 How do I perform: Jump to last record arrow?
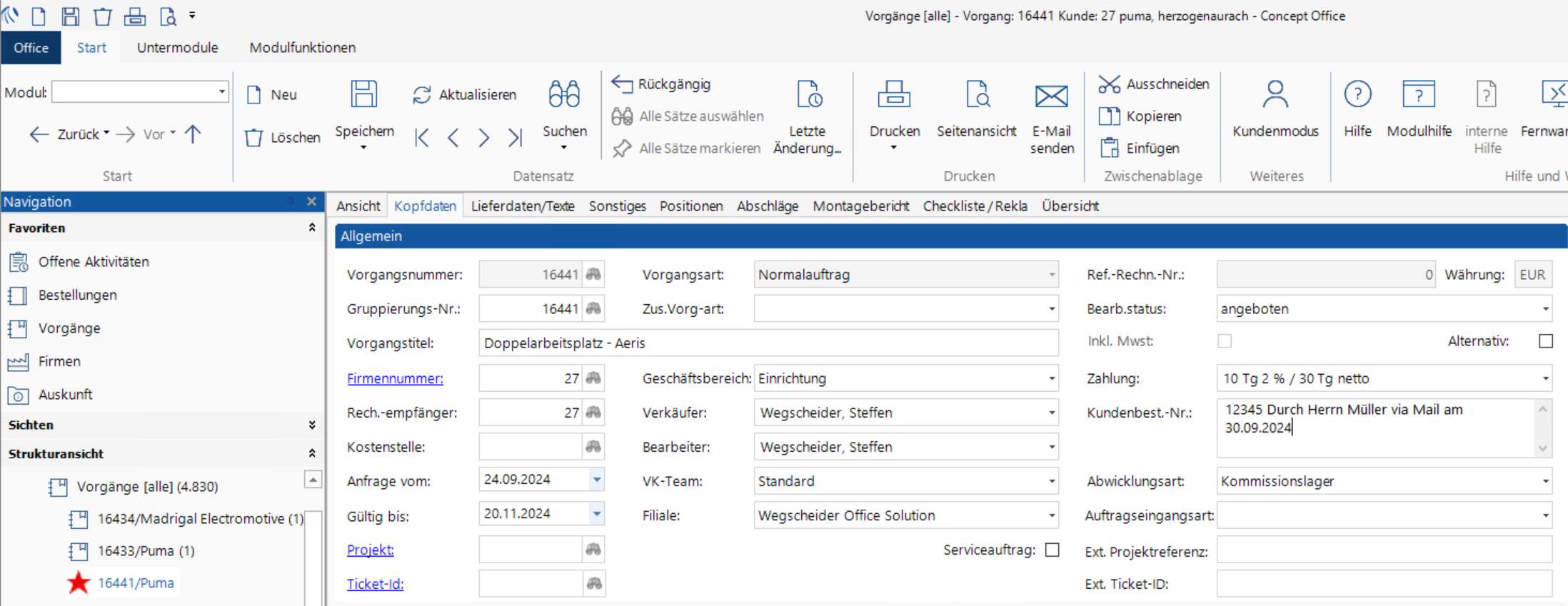tap(515, 138)
